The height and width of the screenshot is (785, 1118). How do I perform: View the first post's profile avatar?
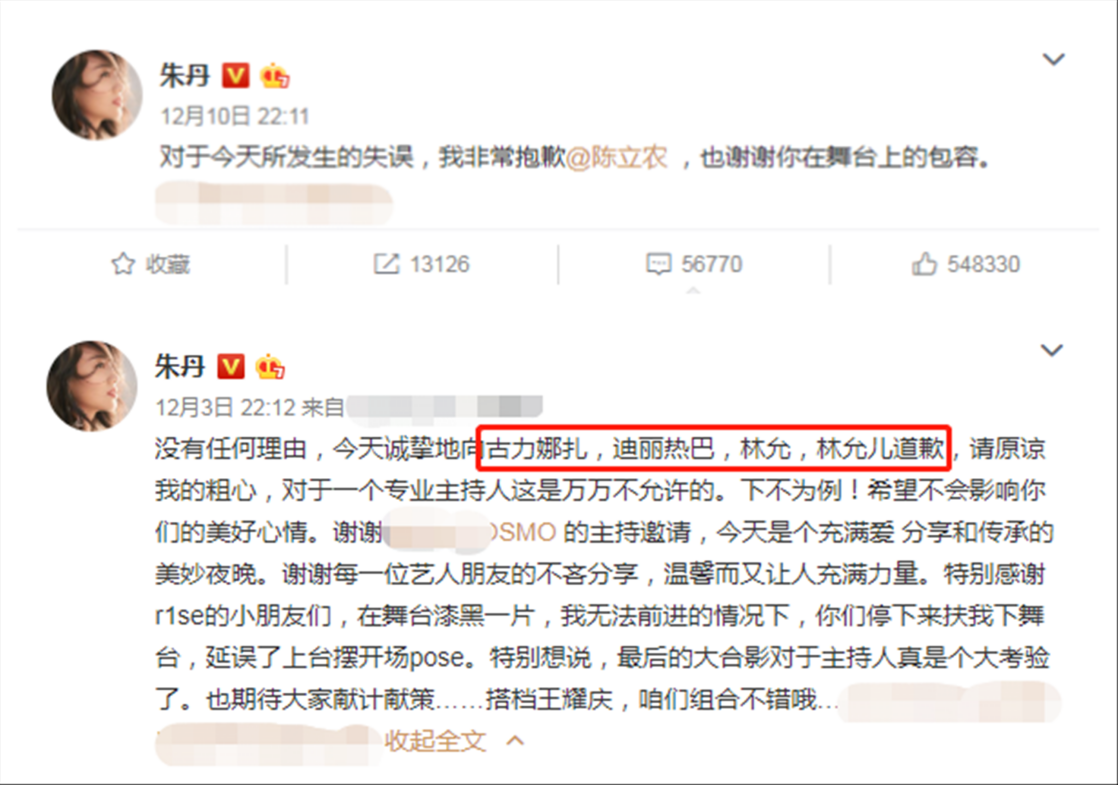pyautogui.click(x=97, y=95)
